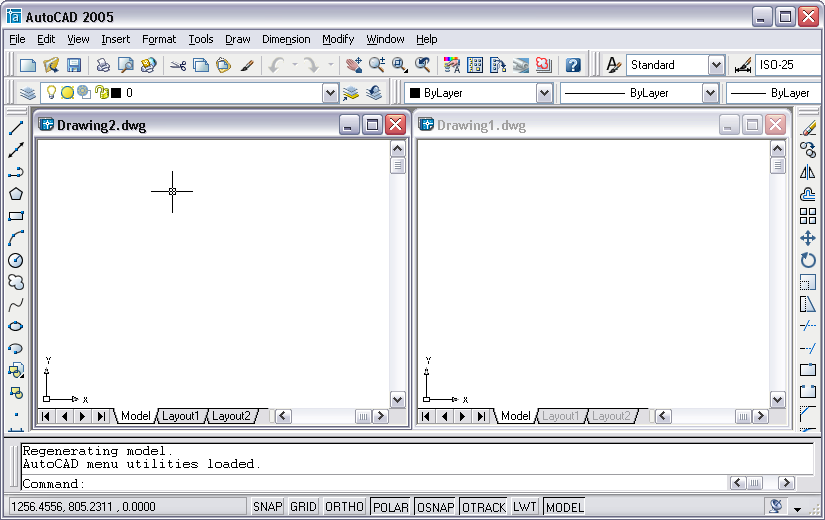Select the Move modify tool
825x520 pixels.
click(808, 238)
